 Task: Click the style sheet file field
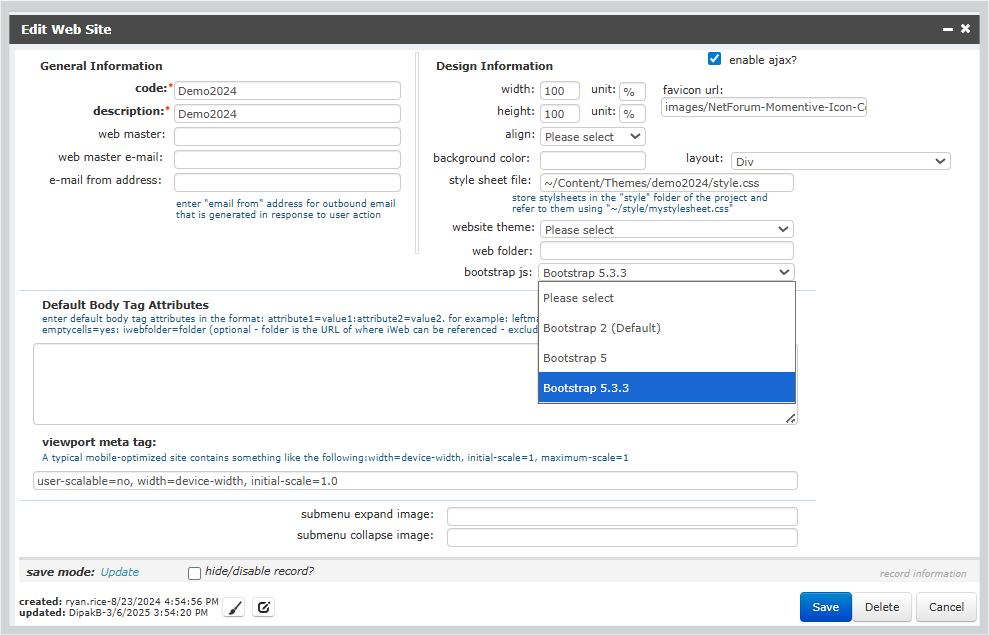667,183
